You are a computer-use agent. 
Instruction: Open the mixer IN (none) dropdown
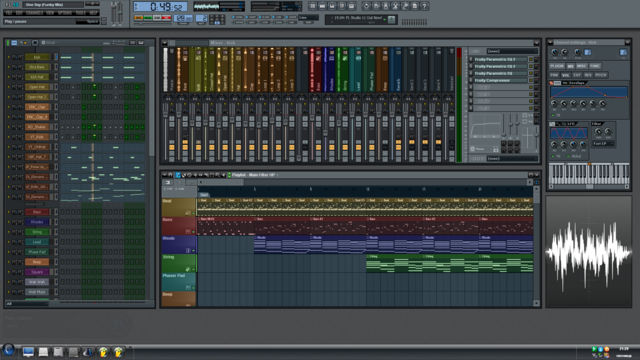coord(512,51)
